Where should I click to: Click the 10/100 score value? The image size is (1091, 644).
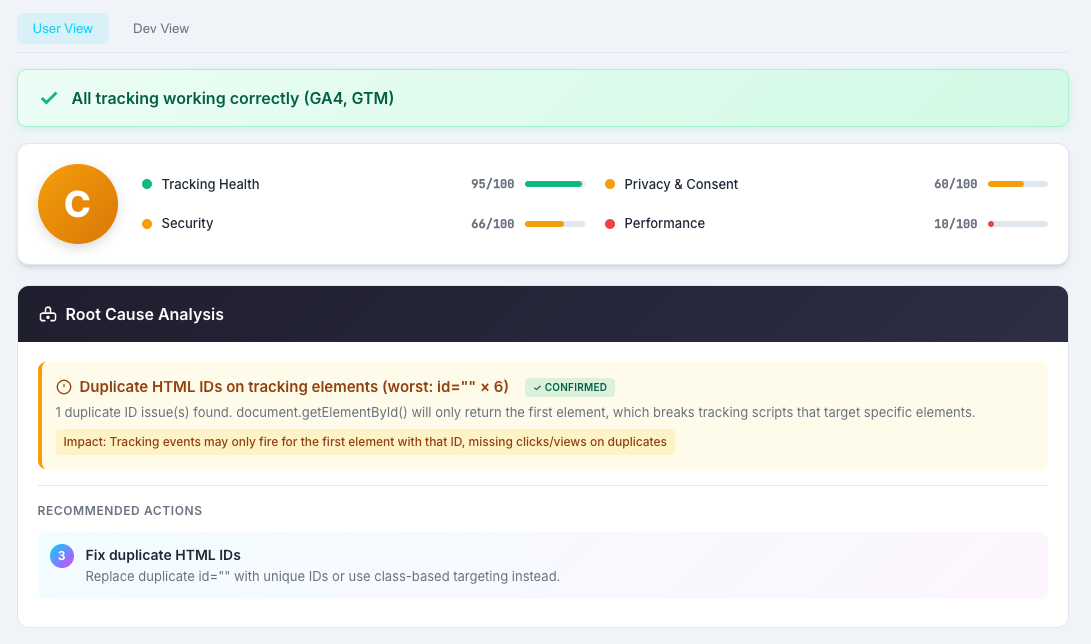click(x=955, y=224)
